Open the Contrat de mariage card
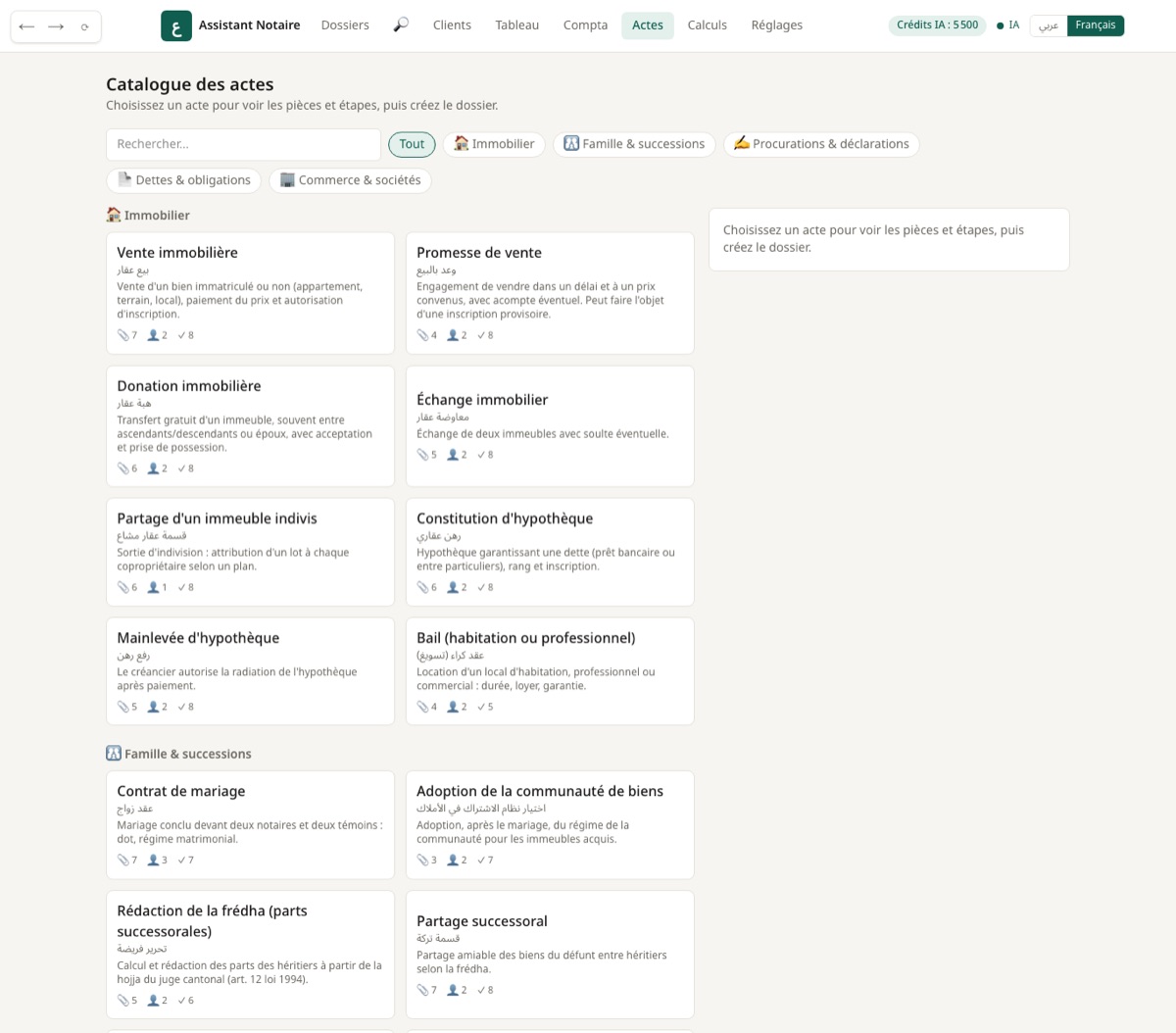 coord(250,825)
